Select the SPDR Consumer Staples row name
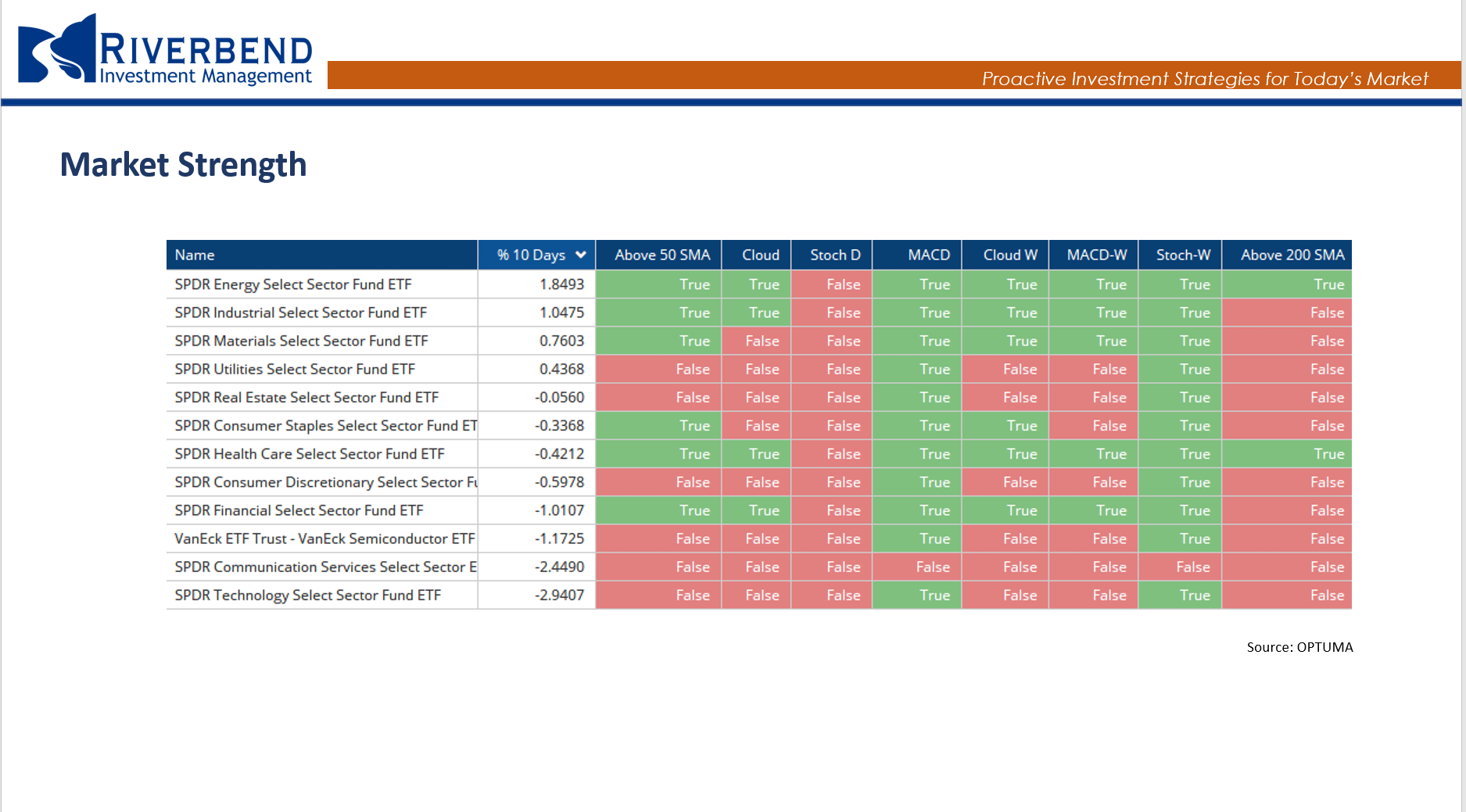Viewport: 1466px width, 812px height. tap(325, 425)
